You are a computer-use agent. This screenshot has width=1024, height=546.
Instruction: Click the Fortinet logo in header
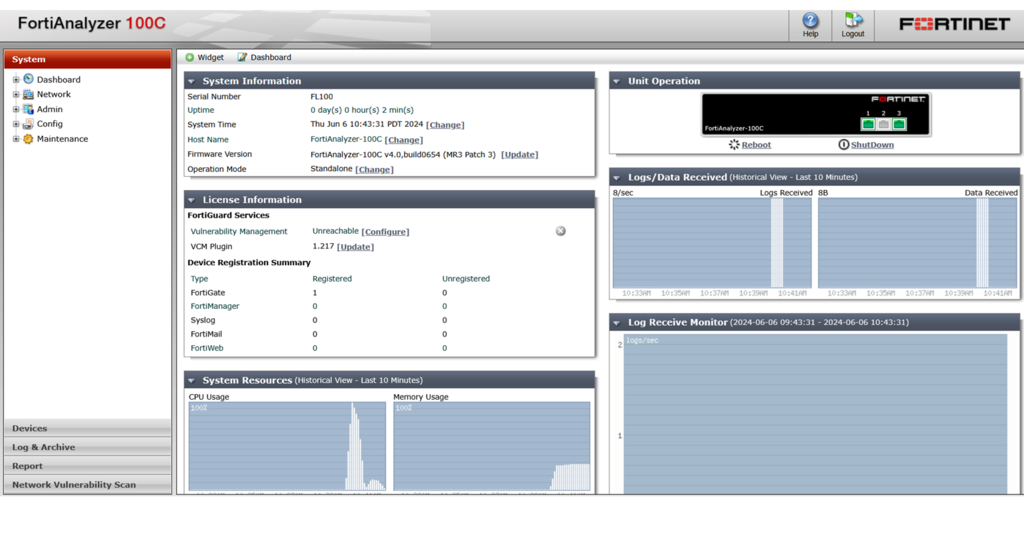point(954,24)
